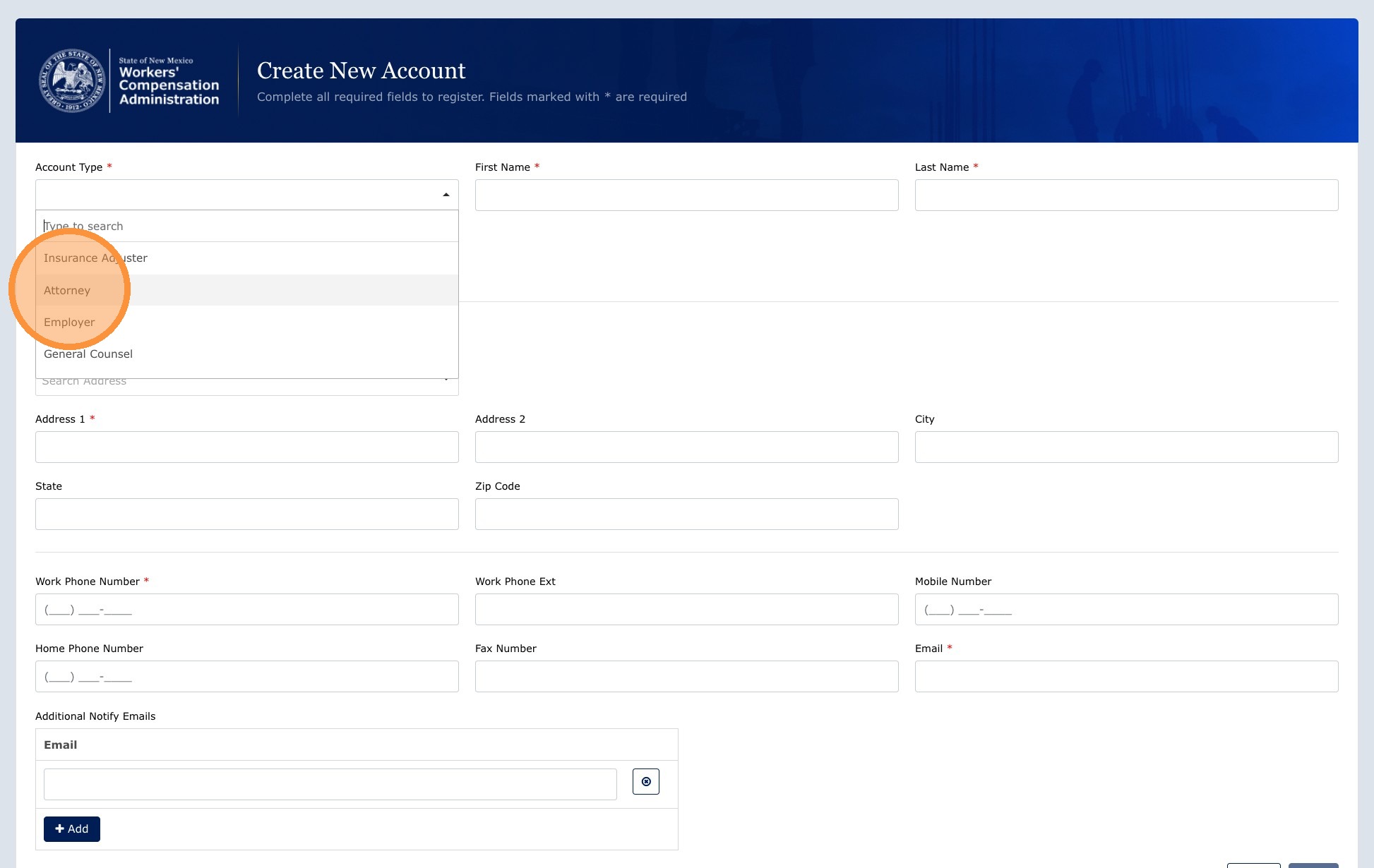Focus the required Email field
The image size is (1374, 868).
pyautogui.click(x=1126, y=676)
